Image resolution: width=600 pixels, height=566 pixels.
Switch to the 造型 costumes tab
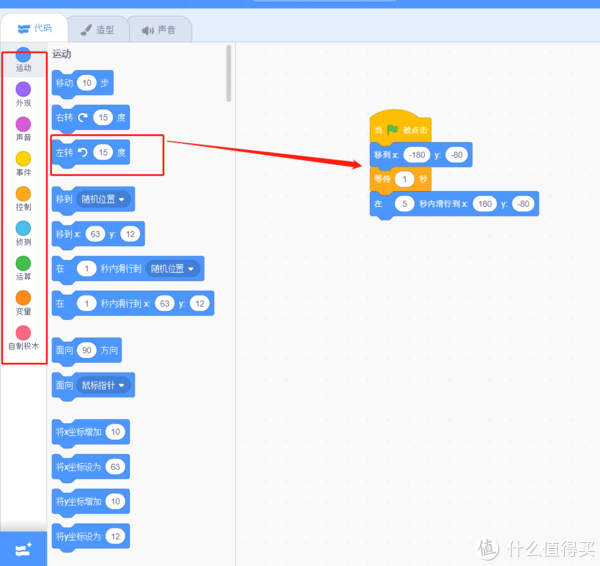tap(98, 29)
